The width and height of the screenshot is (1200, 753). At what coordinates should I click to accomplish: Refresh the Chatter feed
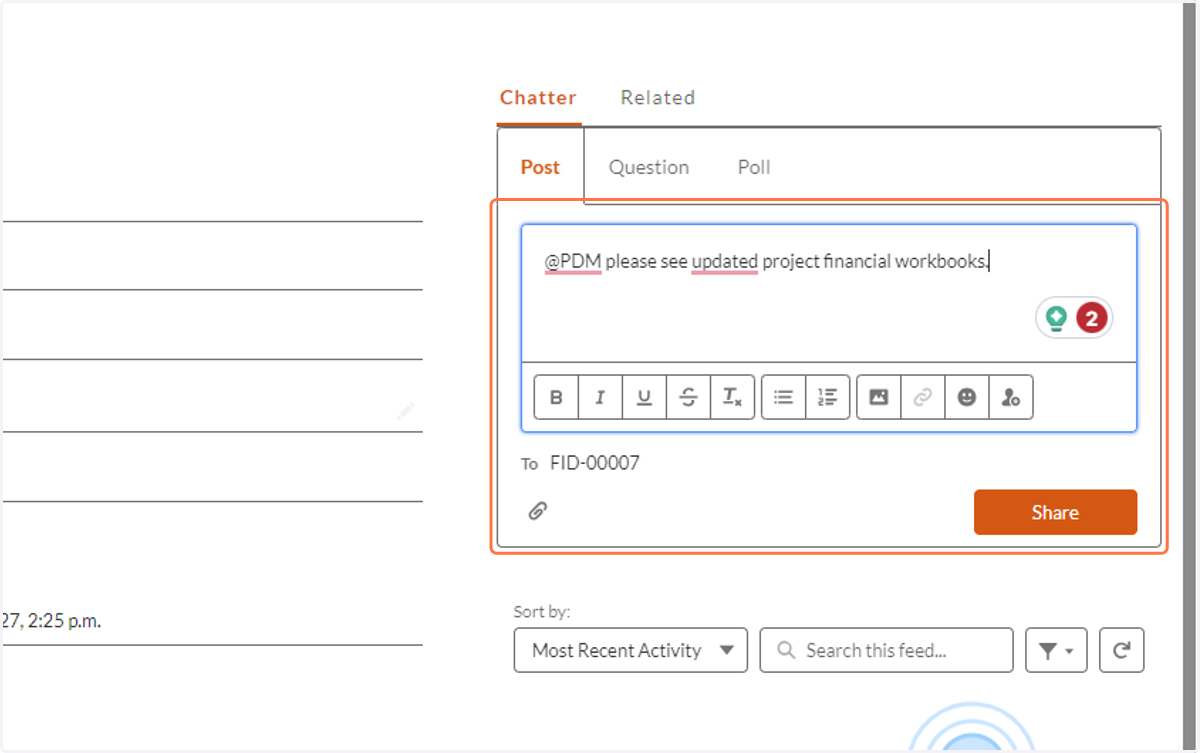click(x=1122, y=650)
